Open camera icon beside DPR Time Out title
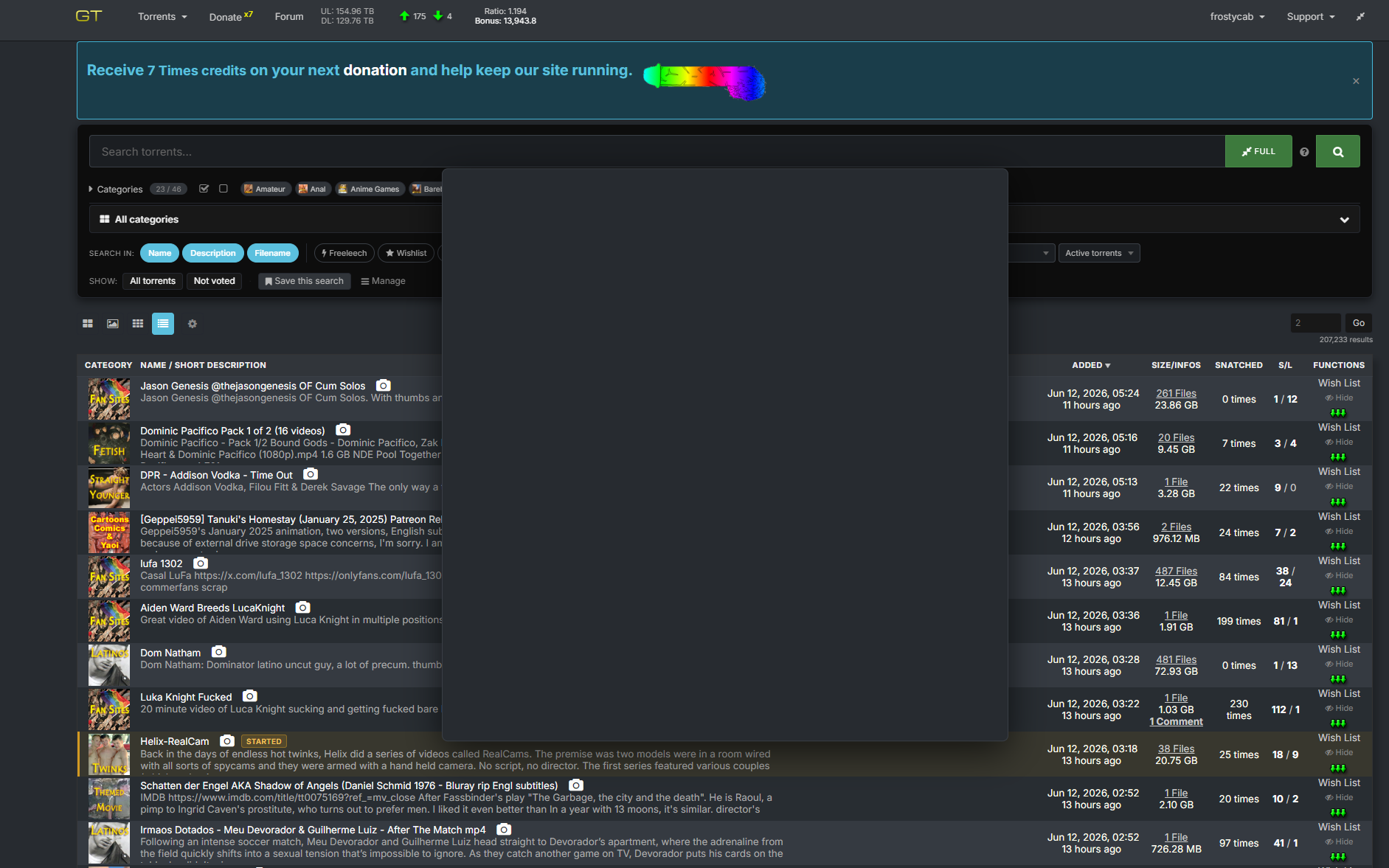 coord(311,474)
